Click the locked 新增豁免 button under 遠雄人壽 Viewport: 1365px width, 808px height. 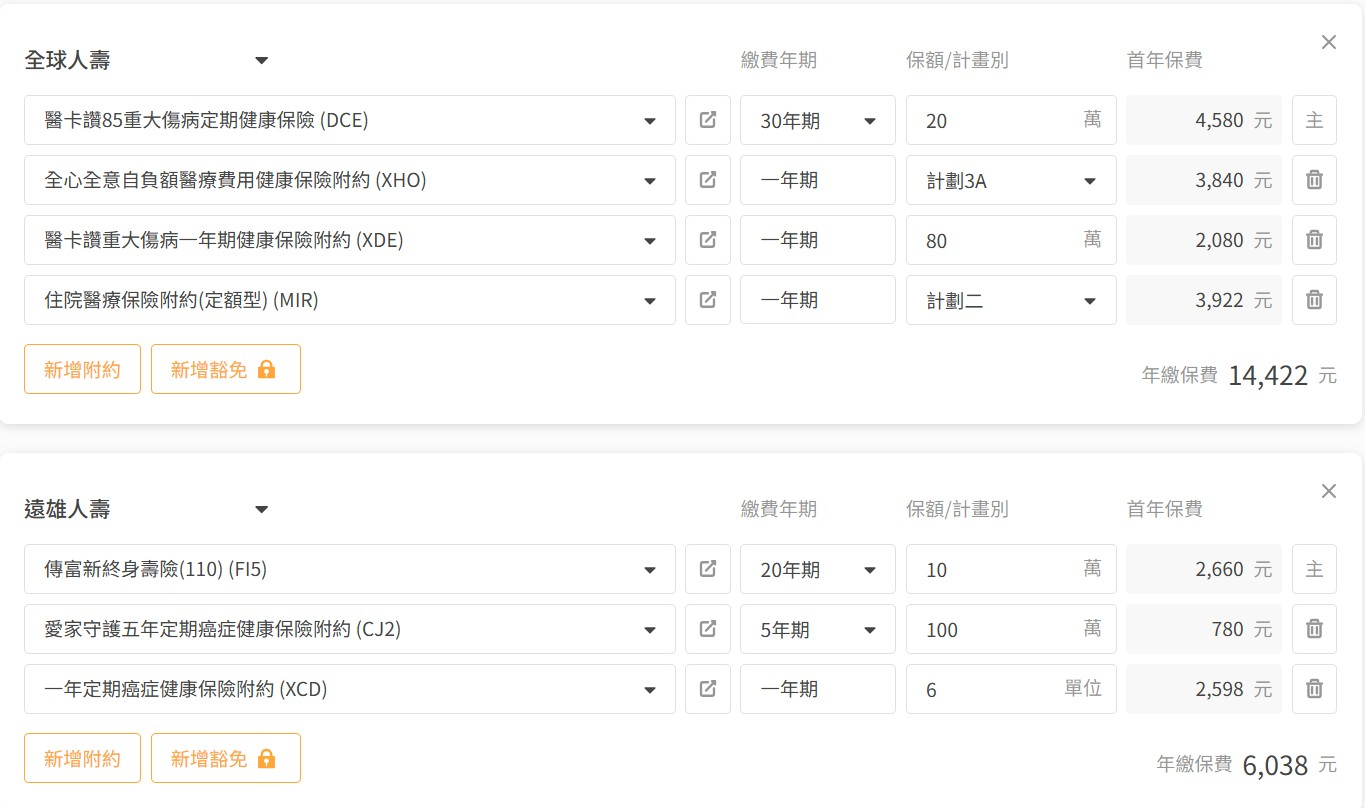(225, 759)
